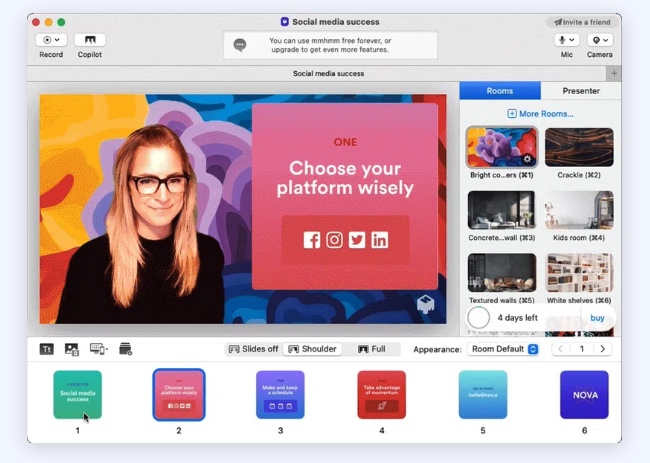Click the Instagram icon on the slide
This screenshot has height=463, width=650.
pyautogui.click(x=335, y=240)
